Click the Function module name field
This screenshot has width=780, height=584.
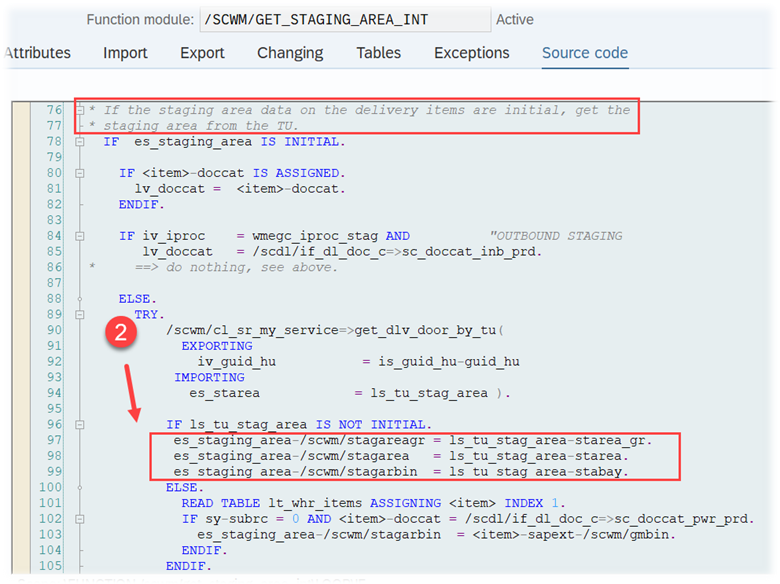(345, 19)
